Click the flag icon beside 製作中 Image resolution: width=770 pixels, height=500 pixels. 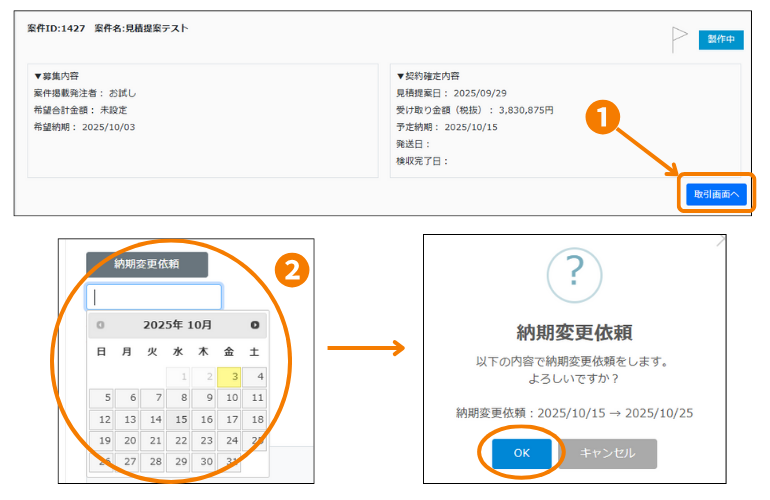click(x=680, y=38)
